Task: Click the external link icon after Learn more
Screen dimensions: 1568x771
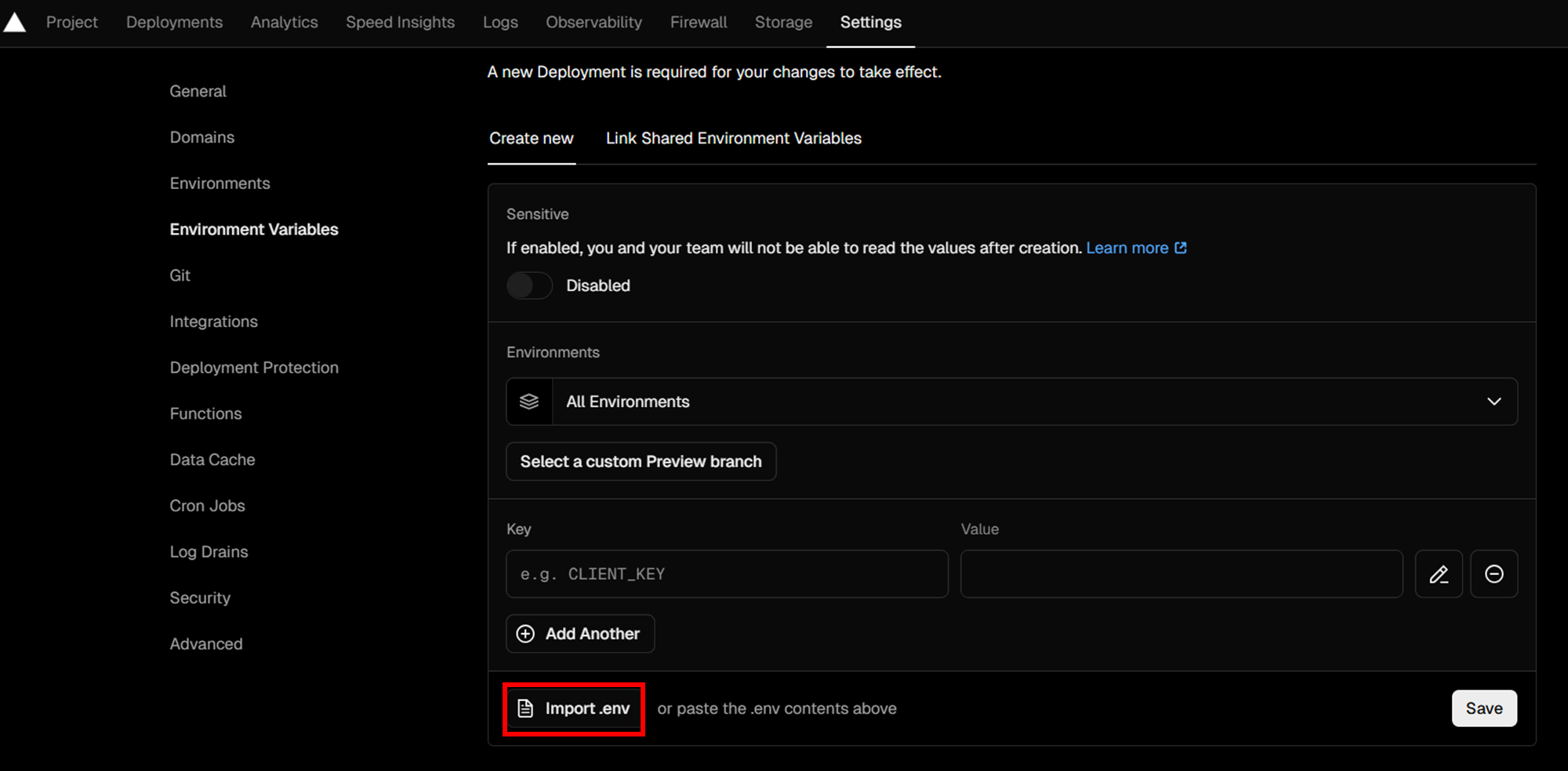Action: click(1181, 248)
